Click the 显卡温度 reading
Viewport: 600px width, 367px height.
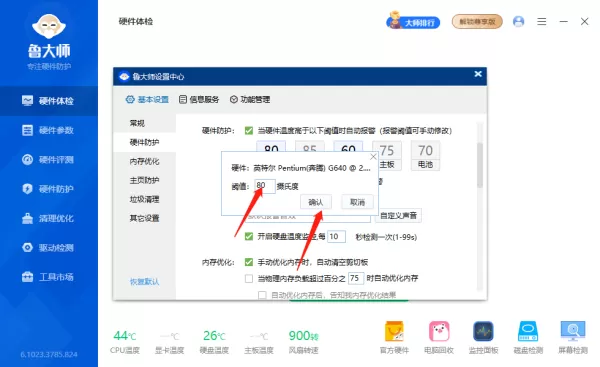pyautogui.click(x=170, y=342)
